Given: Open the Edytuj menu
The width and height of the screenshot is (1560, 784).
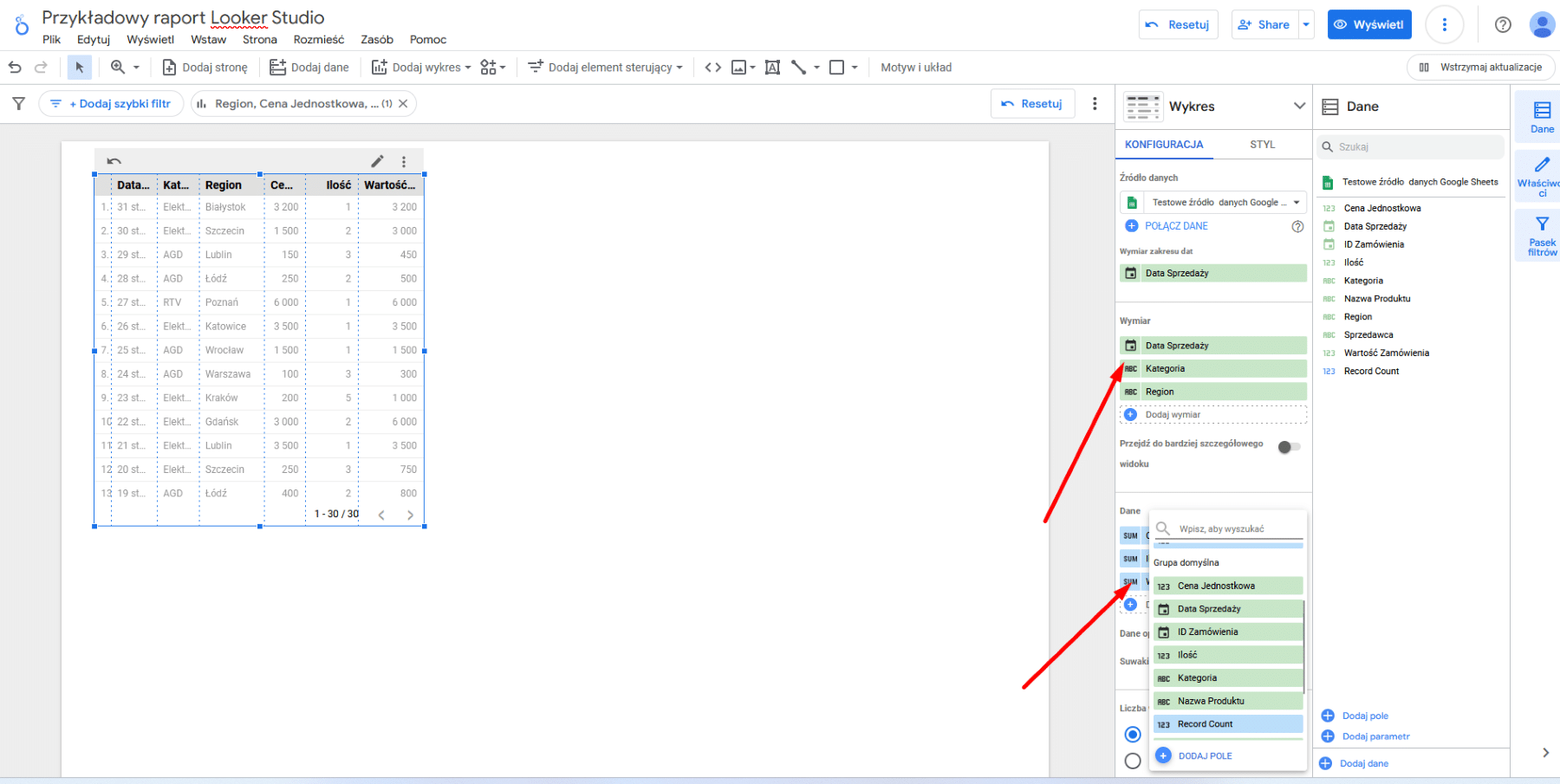Looking at the screenshot, I should tap(94, 39).
